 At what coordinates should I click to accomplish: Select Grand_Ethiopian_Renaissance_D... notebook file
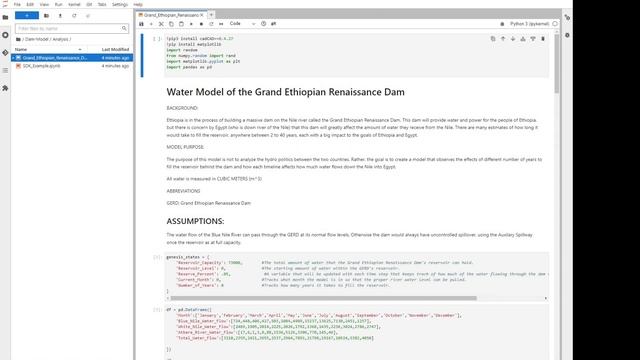(x=72, y=58)
